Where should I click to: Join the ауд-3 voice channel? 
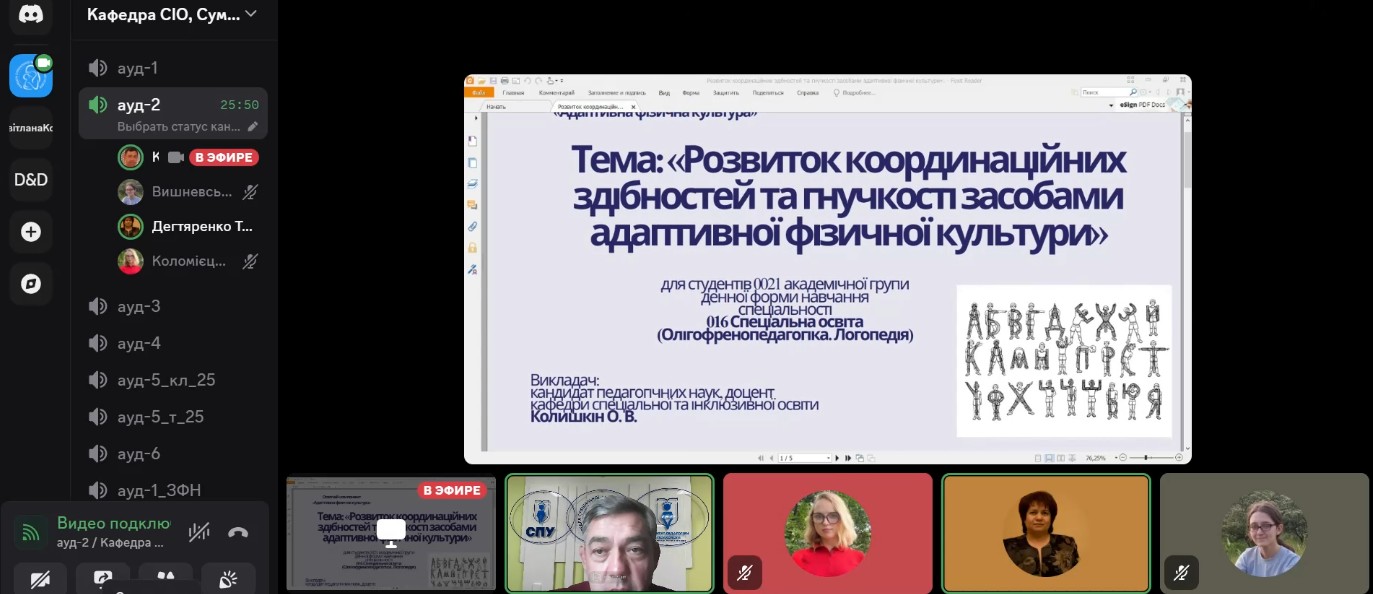click(139, 306)
